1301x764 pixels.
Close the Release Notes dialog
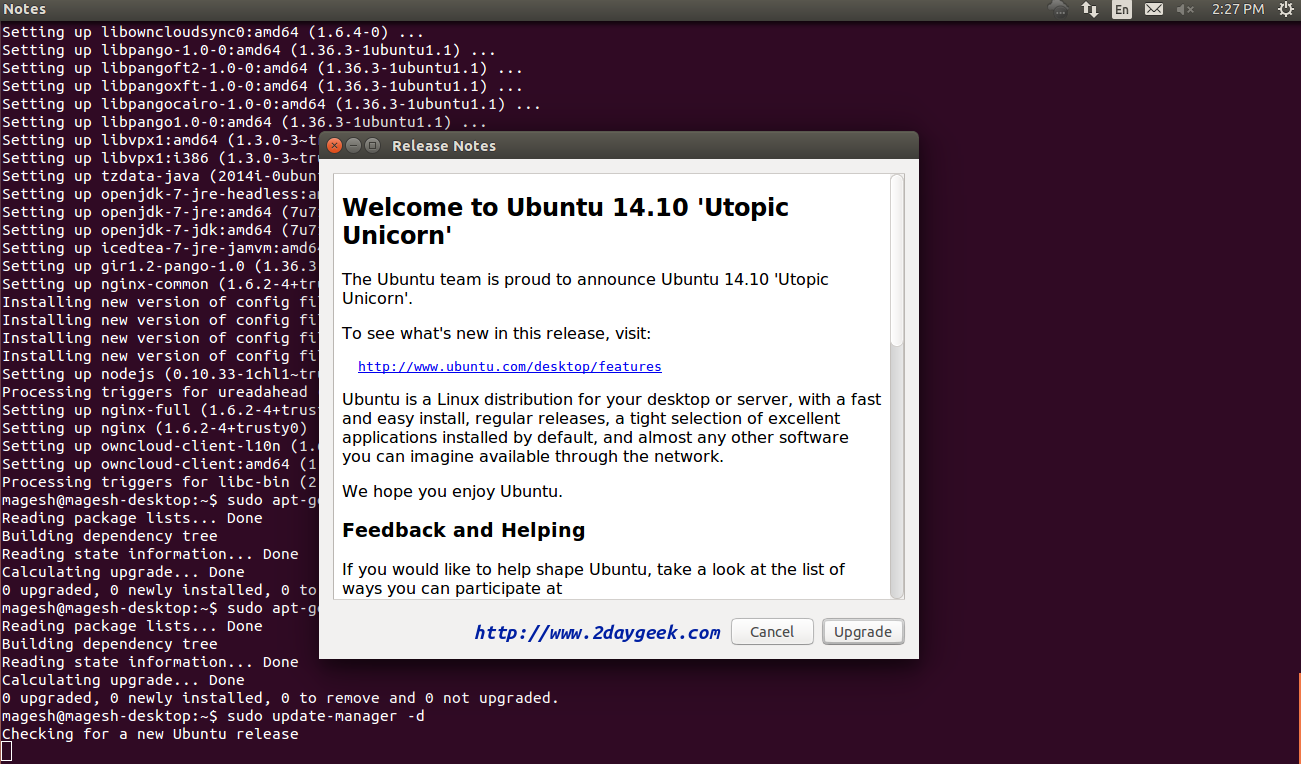point(335,145)
